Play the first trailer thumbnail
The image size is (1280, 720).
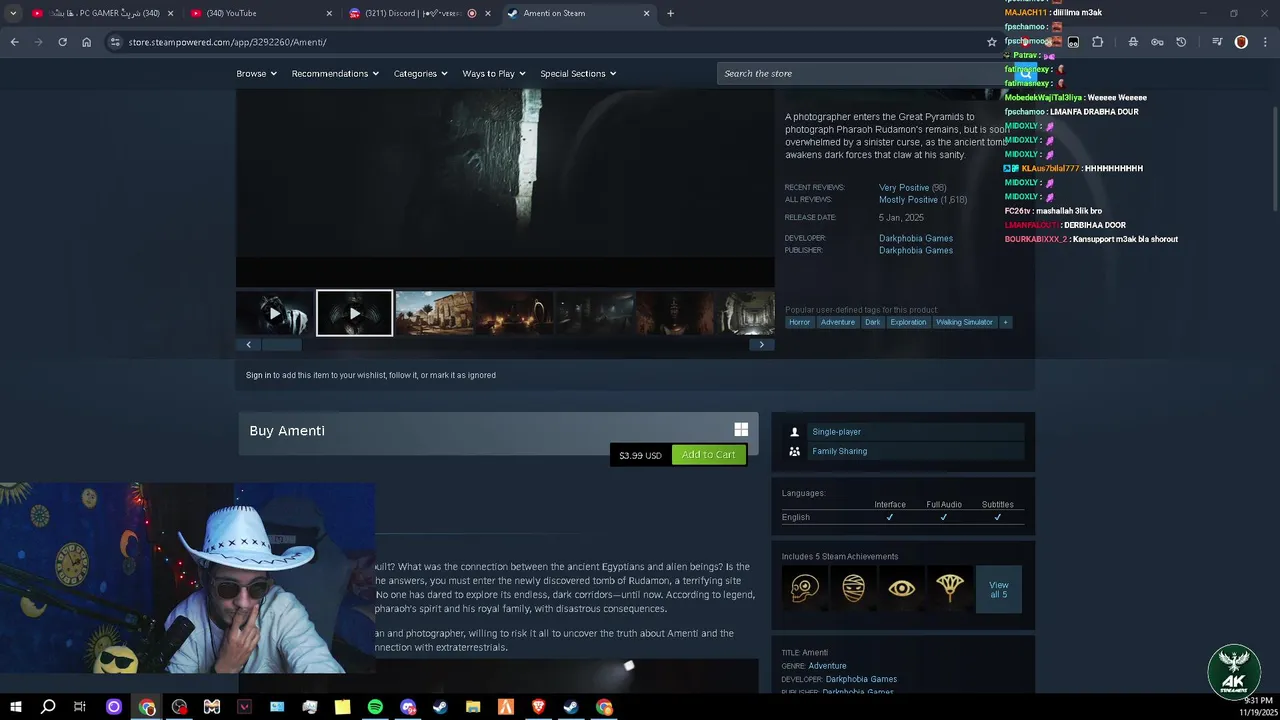point(274,313)
